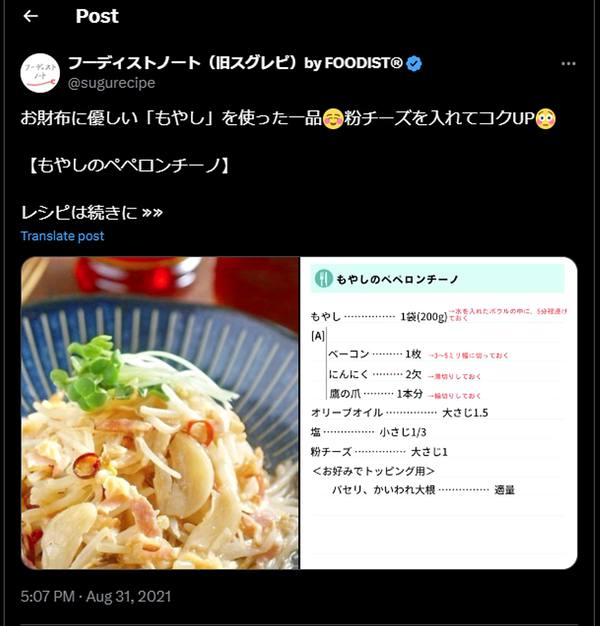Click the smiling blush emoji

pos(333,119)
